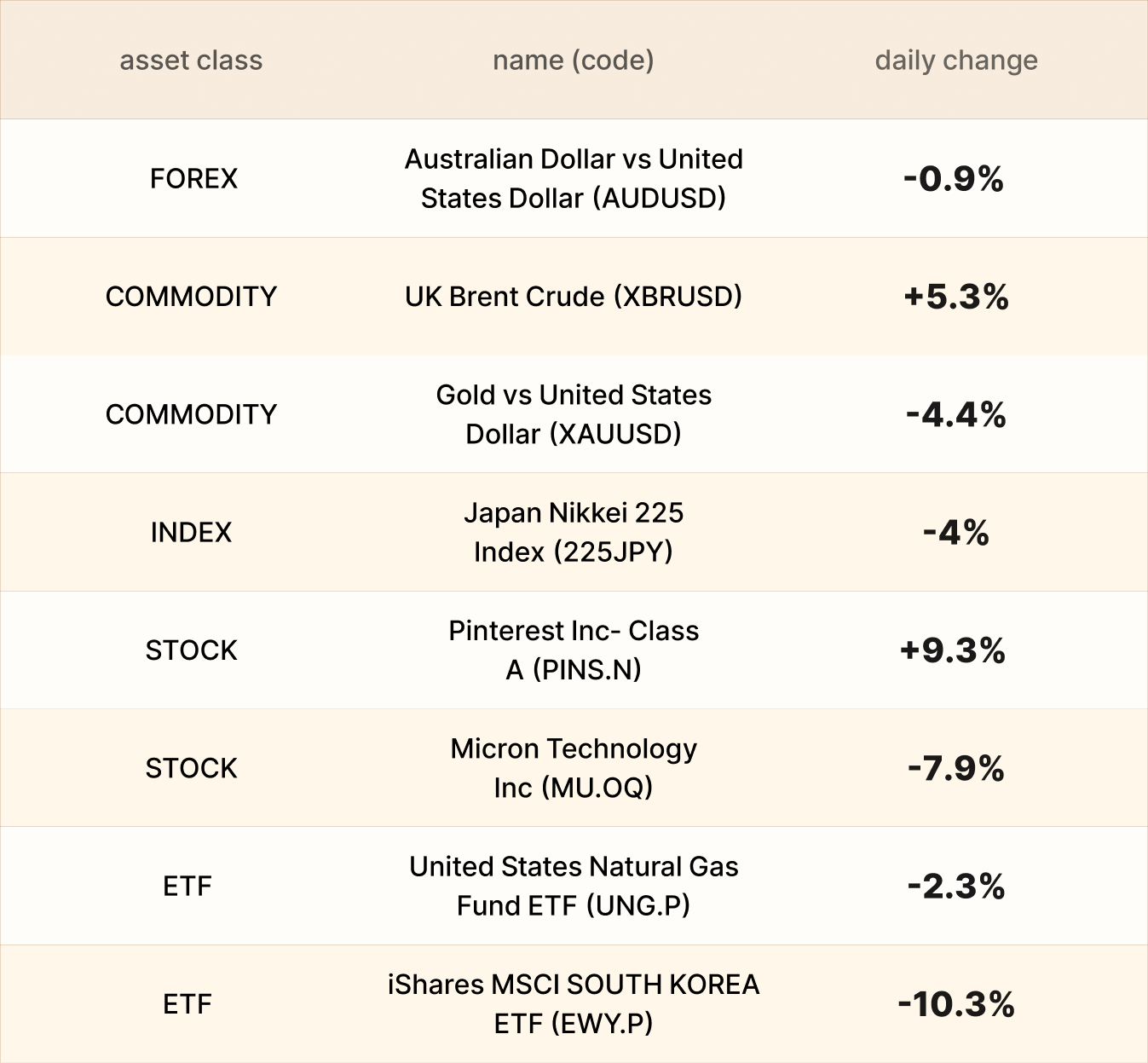Click the INDEX asset class cell
This screenshot has width=1148, height=1063.
click(191, 532)
